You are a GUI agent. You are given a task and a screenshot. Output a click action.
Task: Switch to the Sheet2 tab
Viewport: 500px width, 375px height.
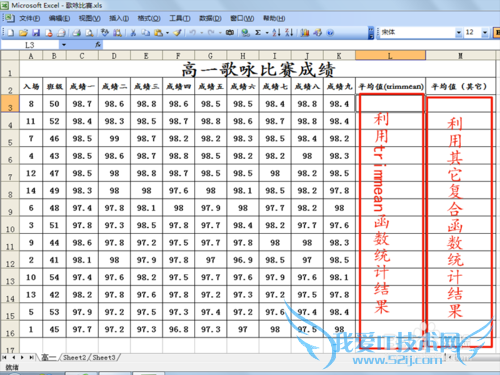tap(75, 358)
